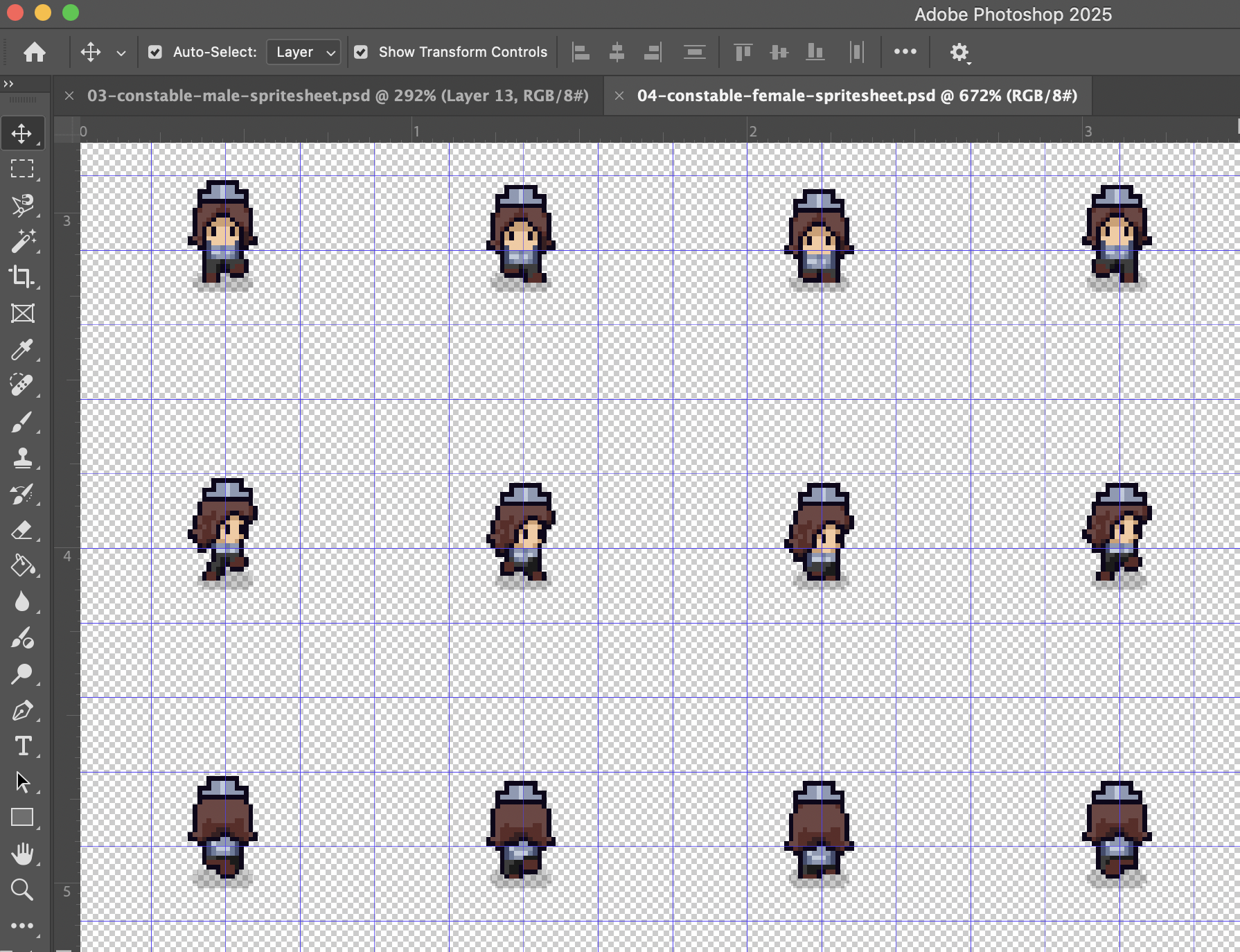Select the Hand tool
The image size is (1240, 952).
[22, 854]
